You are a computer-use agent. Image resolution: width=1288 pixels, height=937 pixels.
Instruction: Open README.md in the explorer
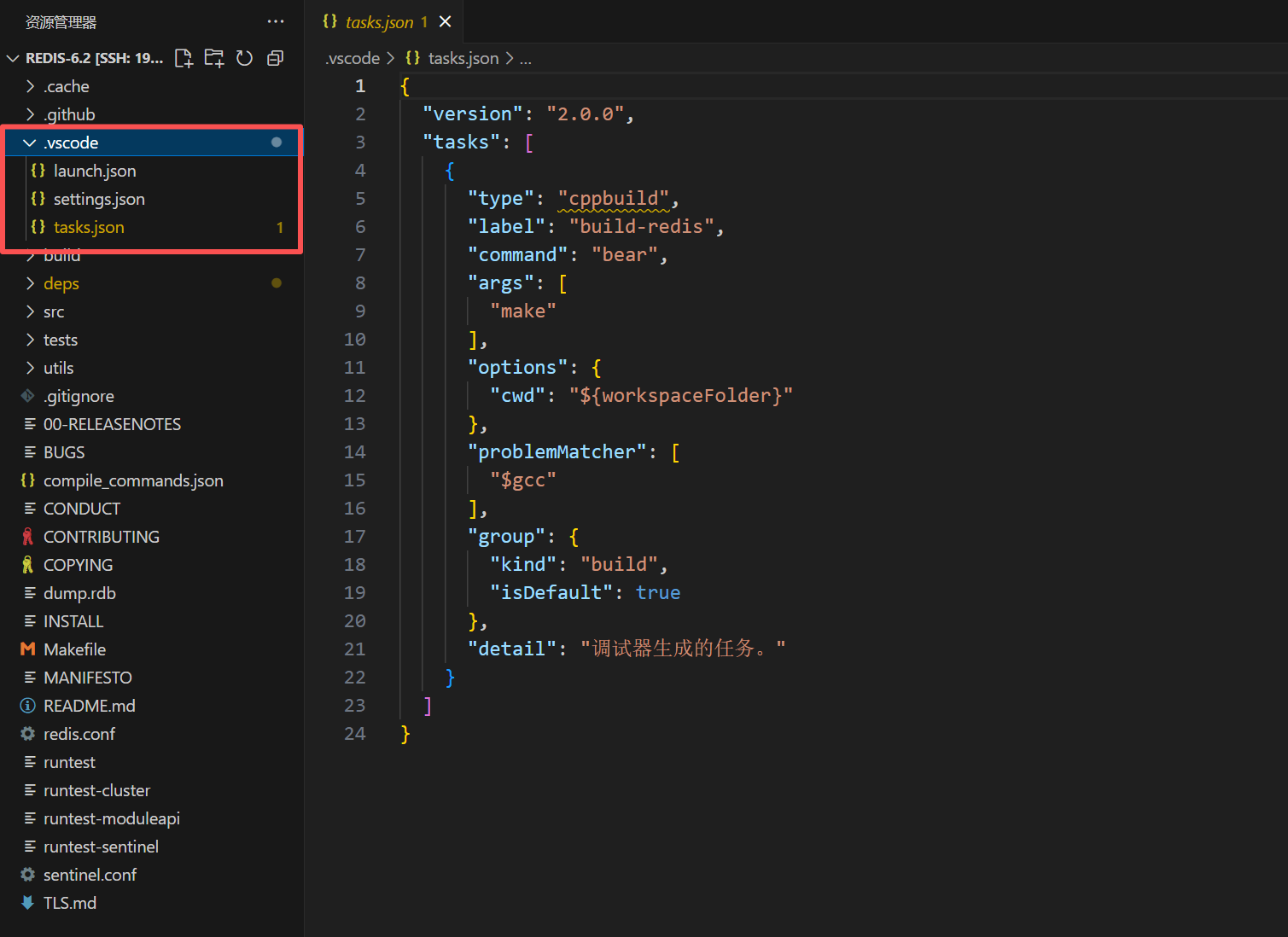(152, 706)
